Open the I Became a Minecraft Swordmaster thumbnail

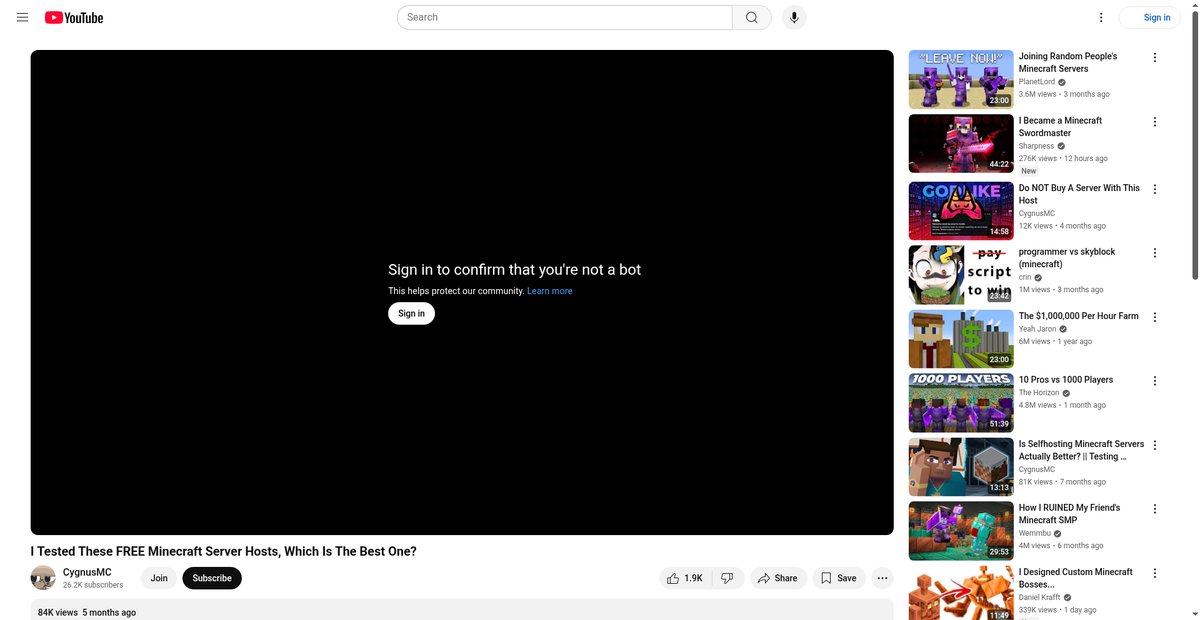click(961, 143)
